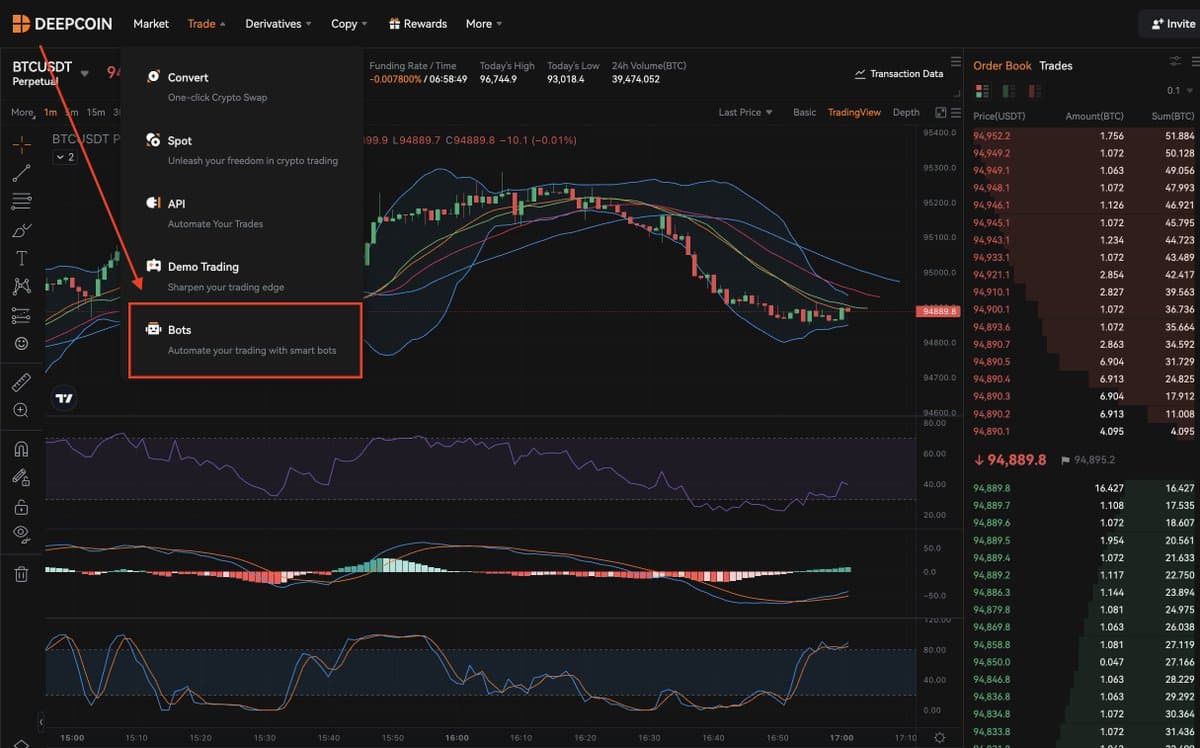Image resolution: width=1200 pixels, height=748 pixels.
Task: Select the 15m chart timeframe
Action: (x=96, y=112)
